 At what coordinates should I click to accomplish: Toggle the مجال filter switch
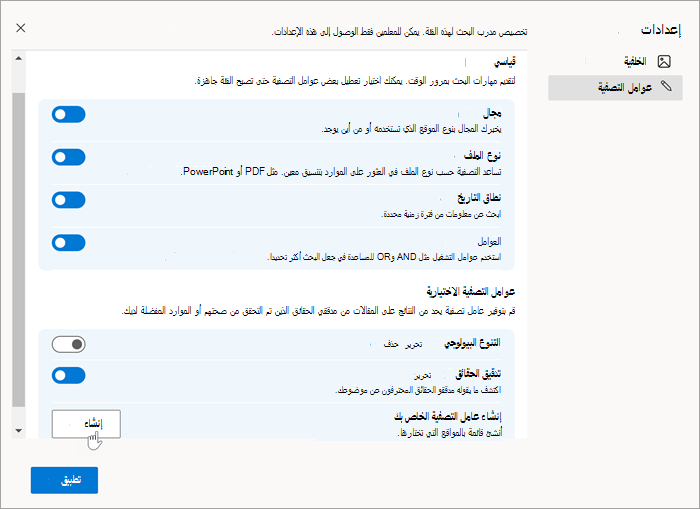coord(68,114)
